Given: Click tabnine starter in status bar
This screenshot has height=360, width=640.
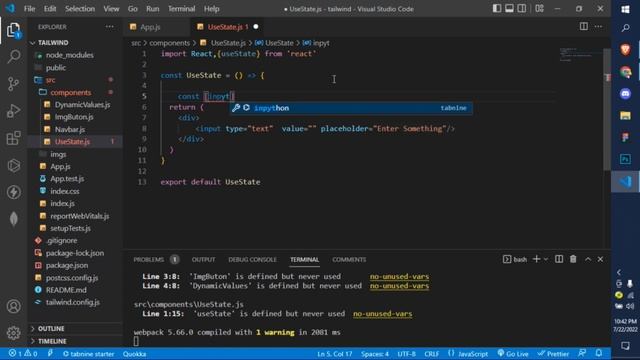Looking at the screenshot, I should [89, 354].
